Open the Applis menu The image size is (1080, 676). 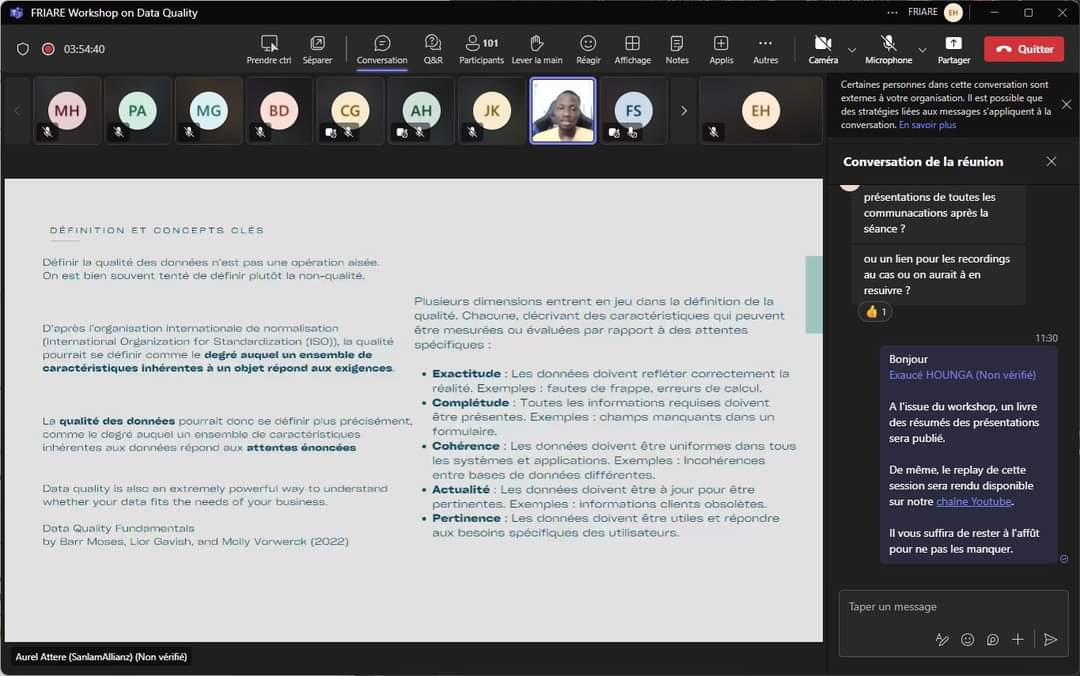tap(721, 48)
